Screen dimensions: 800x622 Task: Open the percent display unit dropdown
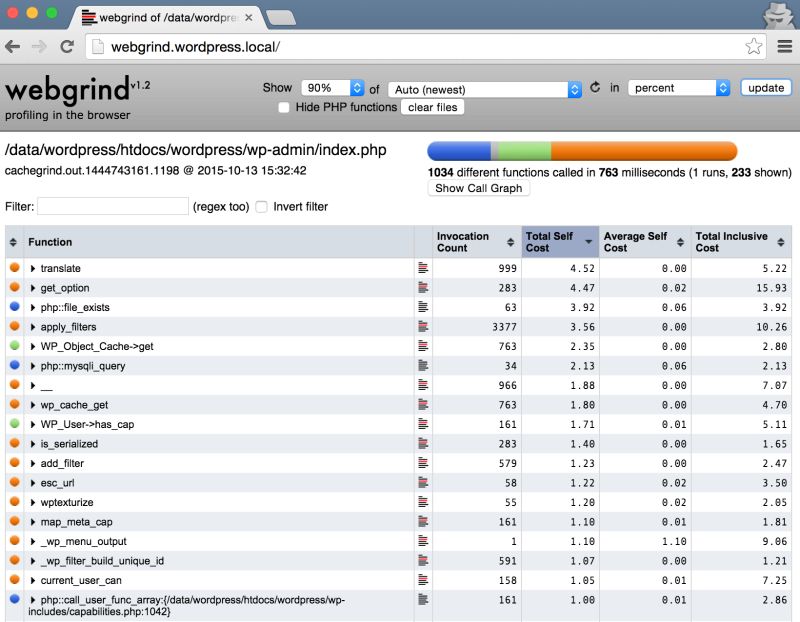[678, 88]
